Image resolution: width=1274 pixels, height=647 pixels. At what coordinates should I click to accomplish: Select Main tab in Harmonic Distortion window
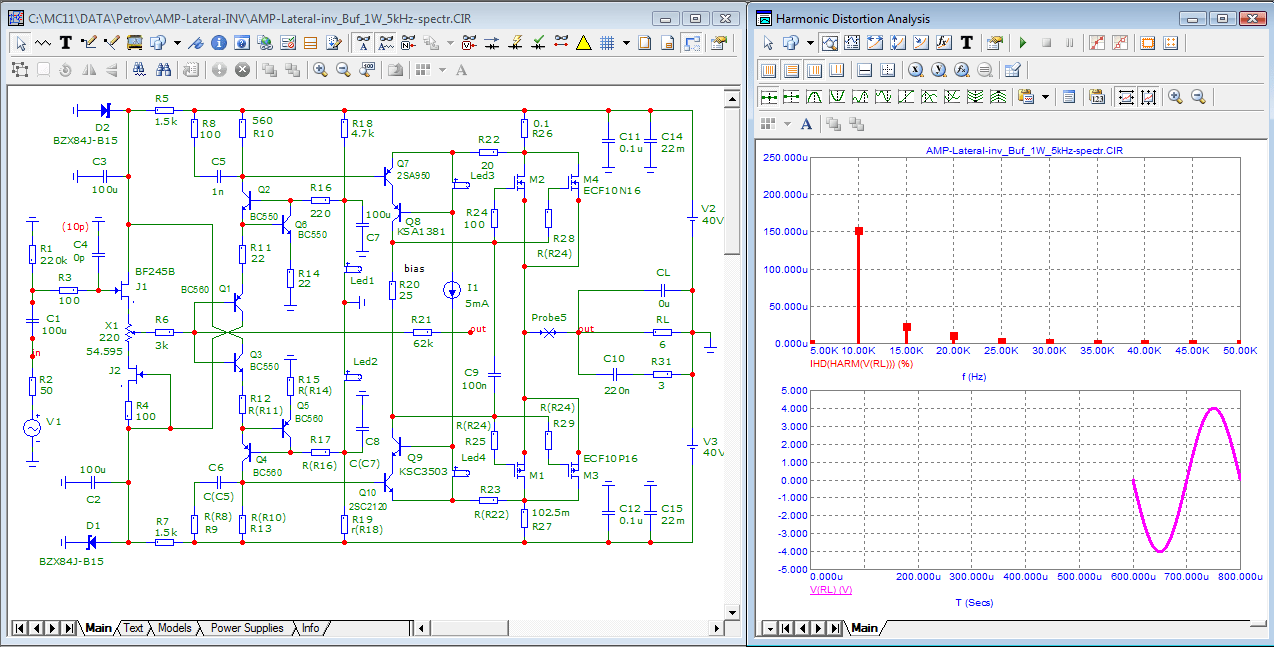pos(864,628)
